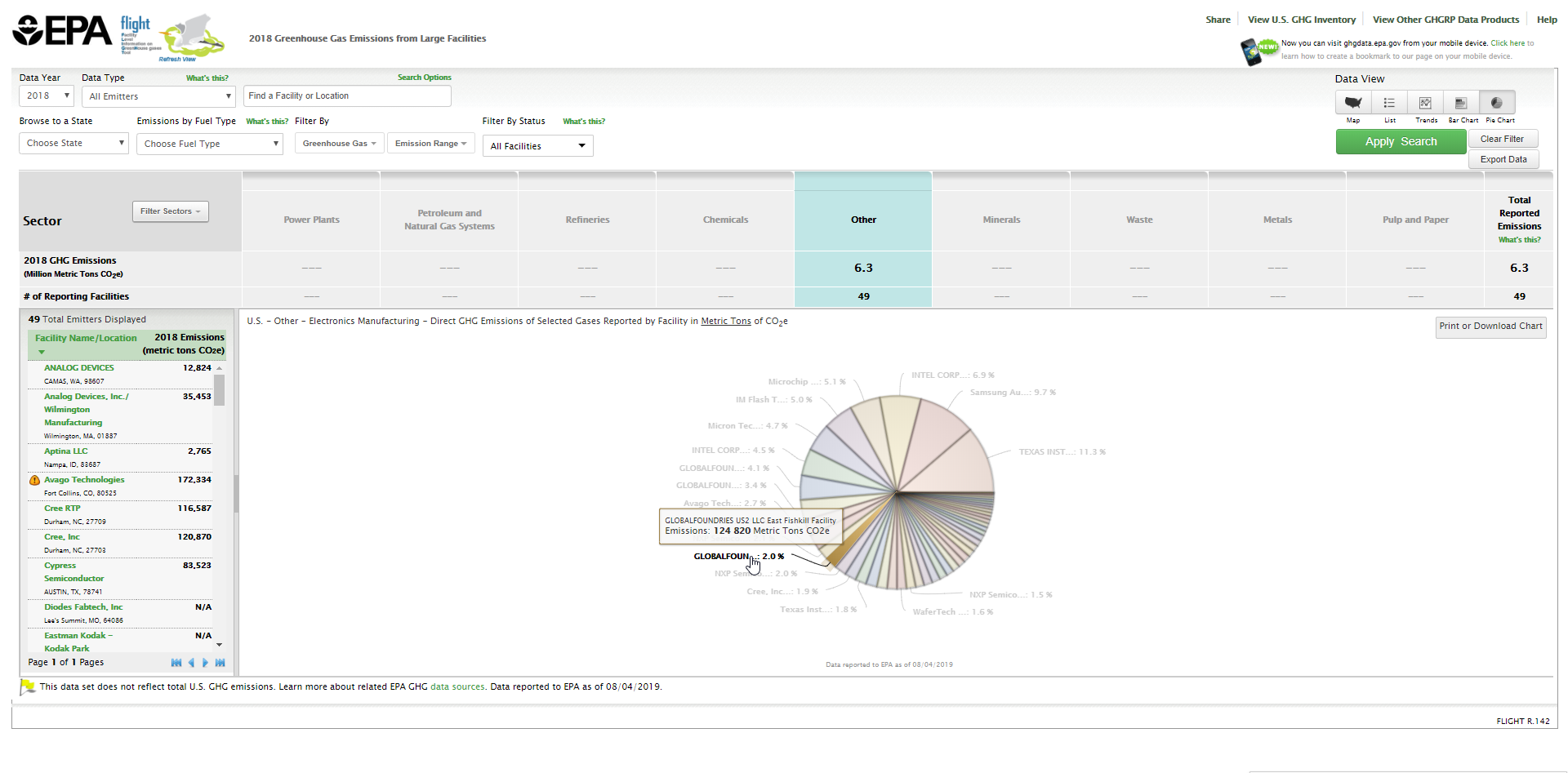This screenshot has width=1568, height=773.
Task: Open View Other GHGRP Data Products
Action: click(1445, 20)
